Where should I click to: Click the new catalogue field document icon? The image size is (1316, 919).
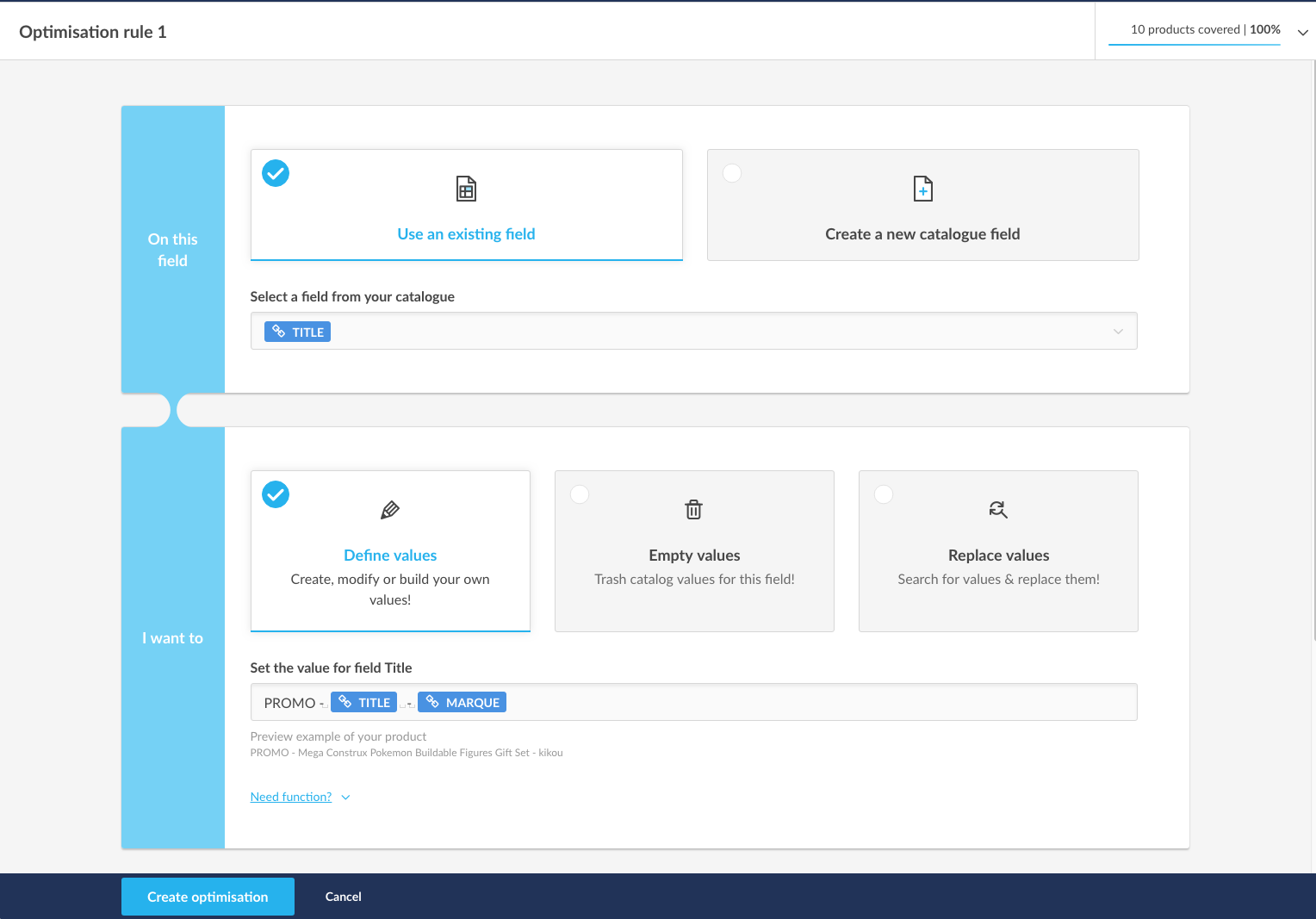click(x=922, y=189)
